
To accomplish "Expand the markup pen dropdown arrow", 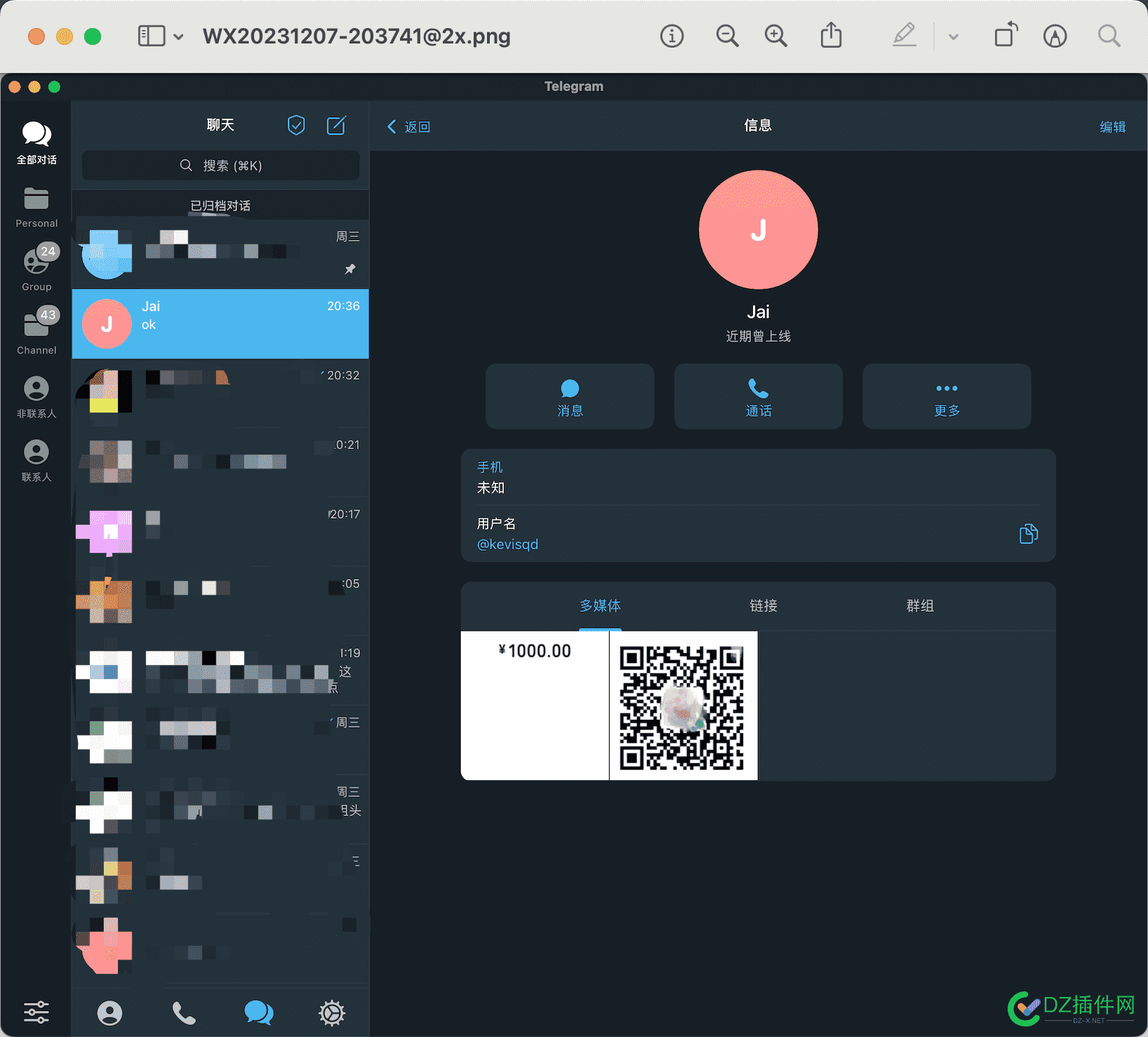I will [x=953, y=36].
